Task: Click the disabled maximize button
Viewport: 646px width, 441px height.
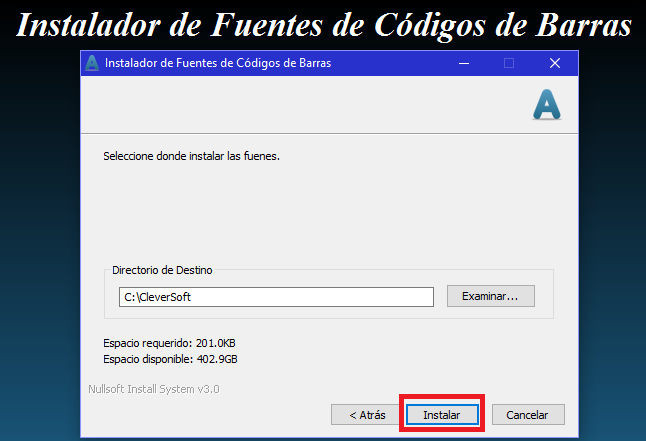Action: click(x=509, y=63)
